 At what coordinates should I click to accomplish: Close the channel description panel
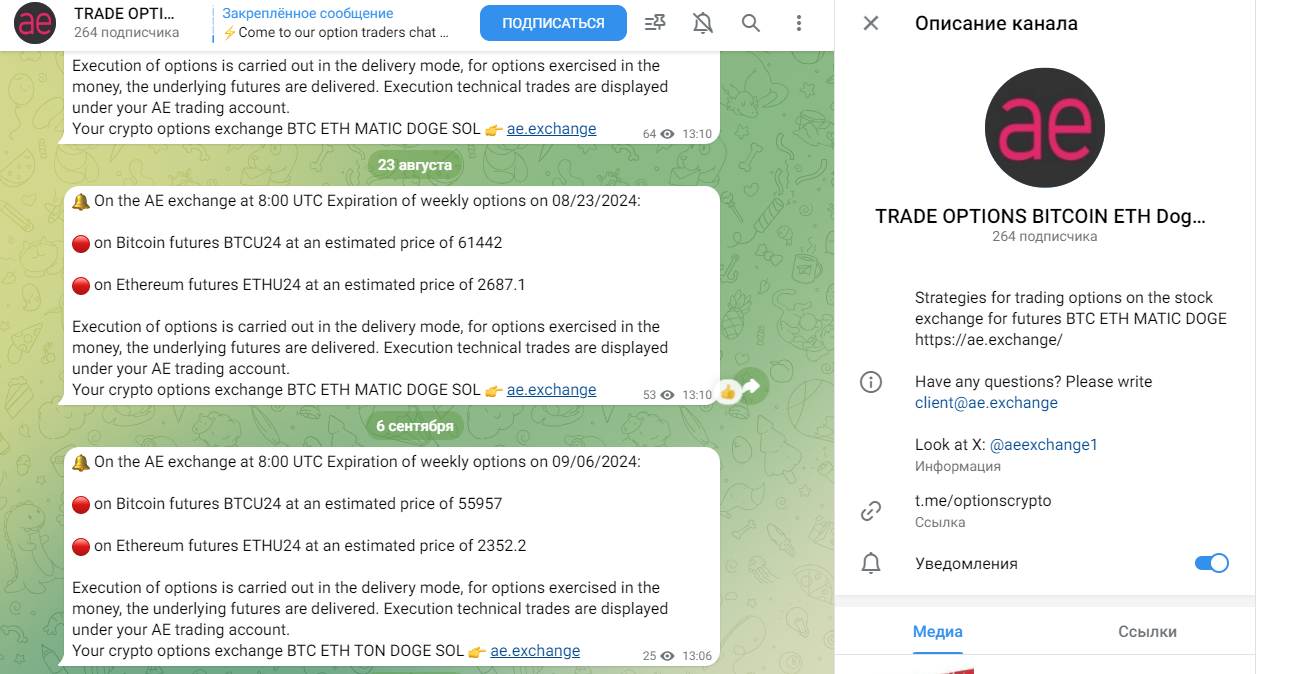pyautogui.click(x=871, y=23)
